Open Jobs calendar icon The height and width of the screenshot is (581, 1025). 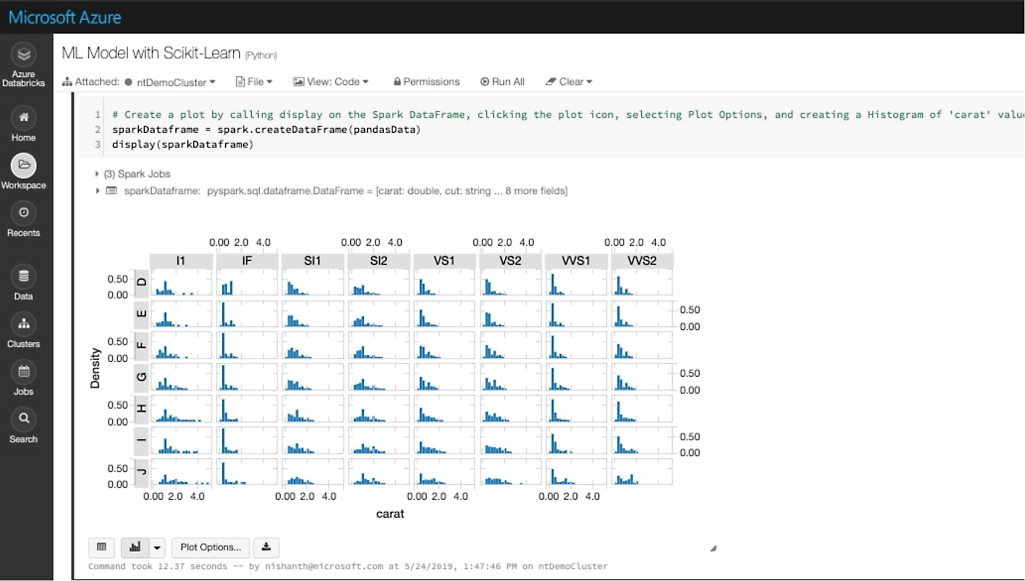24,371
